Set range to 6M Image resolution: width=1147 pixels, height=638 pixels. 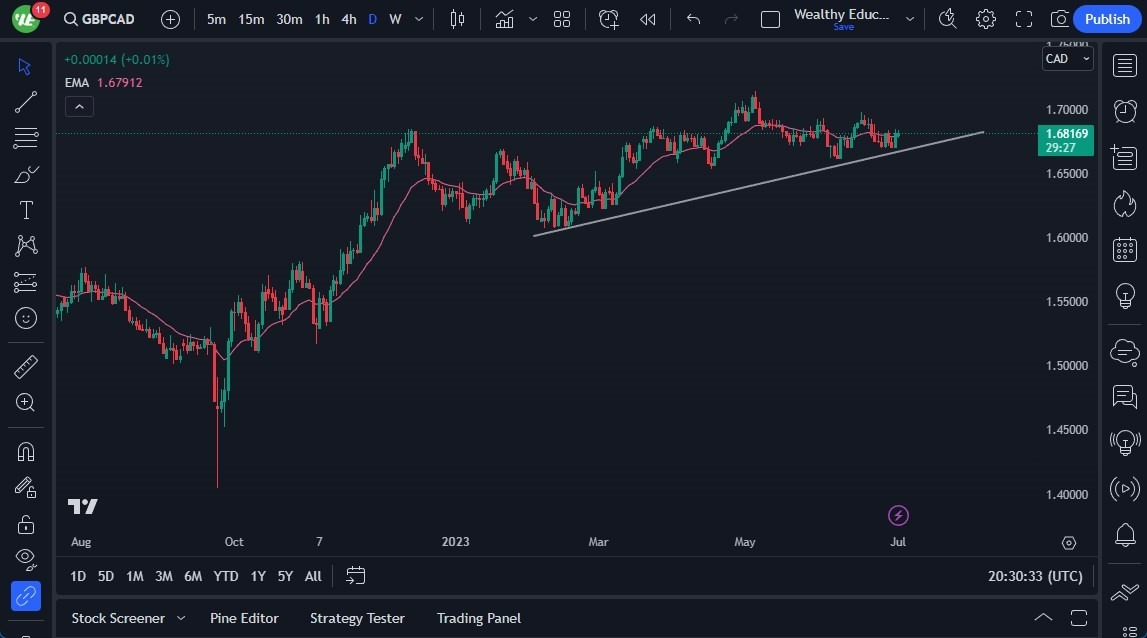pyautogui.click(x=193, y=576)
